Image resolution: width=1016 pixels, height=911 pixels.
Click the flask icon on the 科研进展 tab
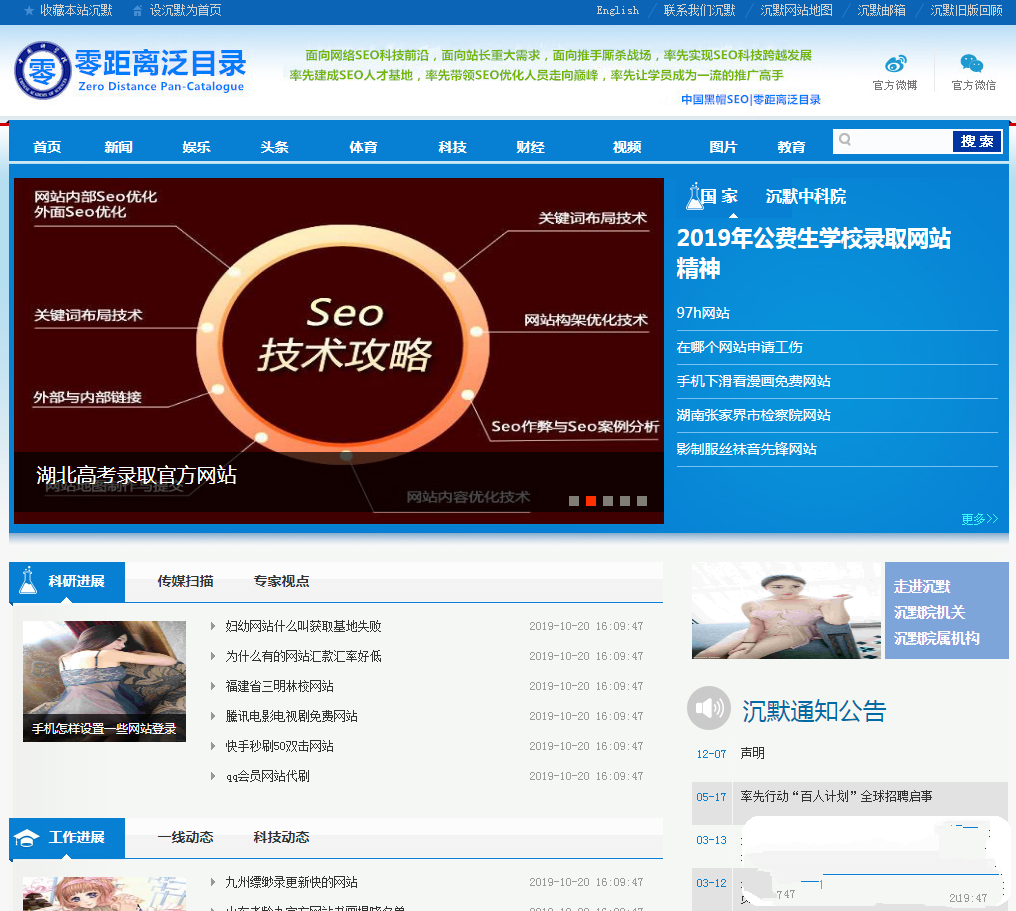tap(28, 581)
